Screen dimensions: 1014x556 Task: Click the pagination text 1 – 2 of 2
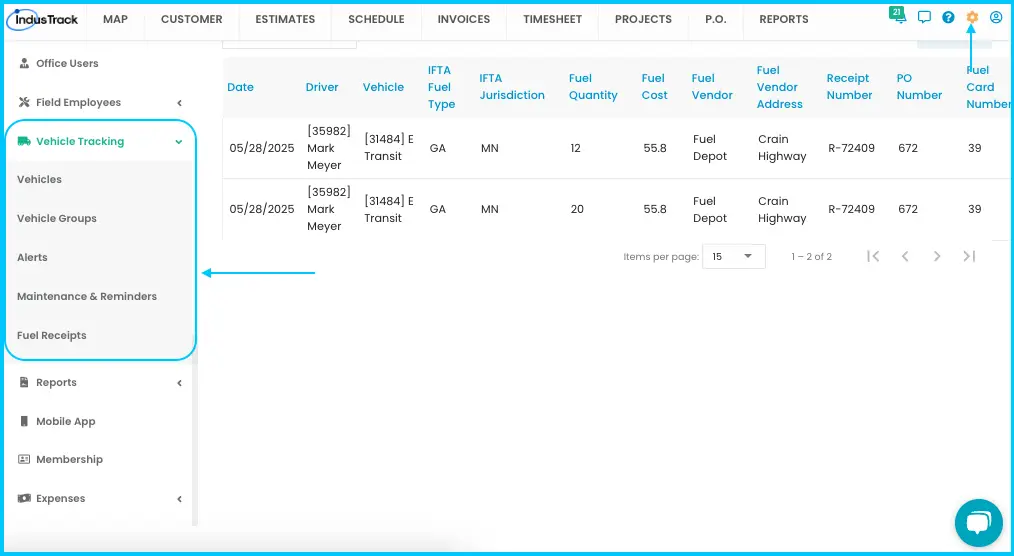[811, 257]
